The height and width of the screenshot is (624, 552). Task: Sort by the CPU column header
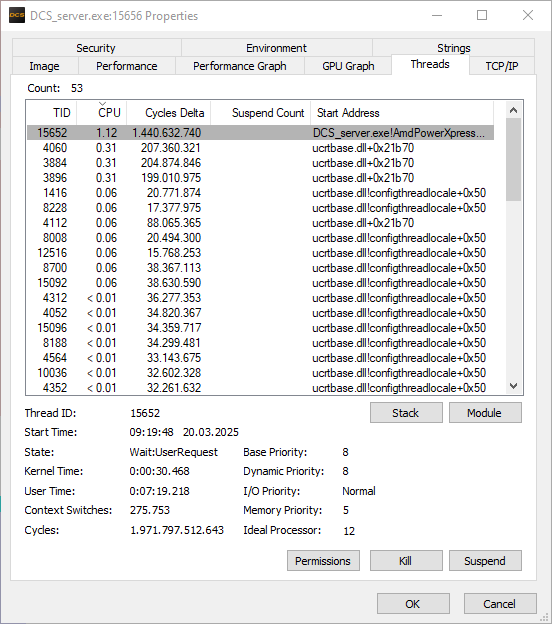tap(102, 113)
